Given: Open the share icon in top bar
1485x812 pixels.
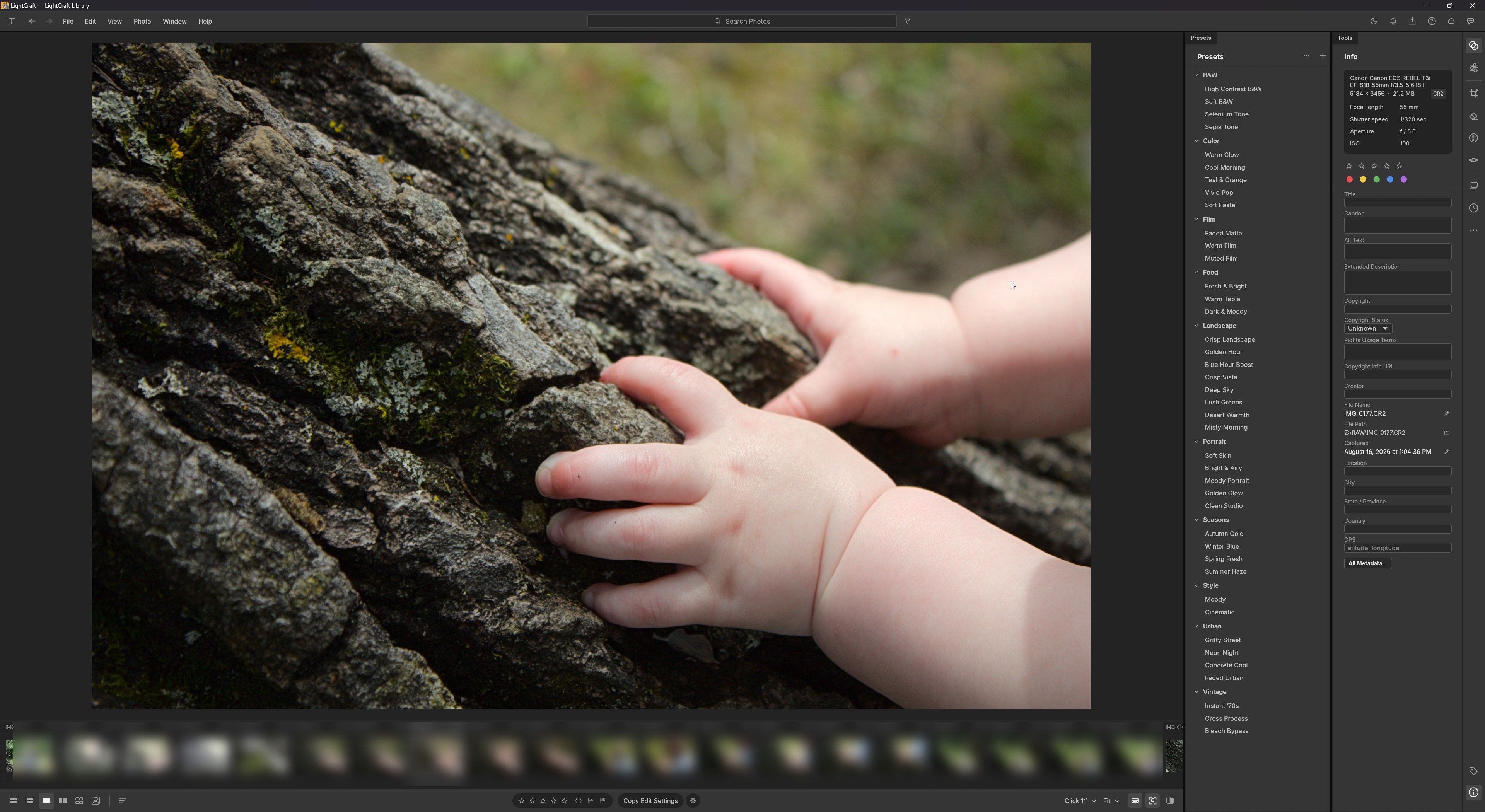Looking at the screenshot, I should (1412, 21).
